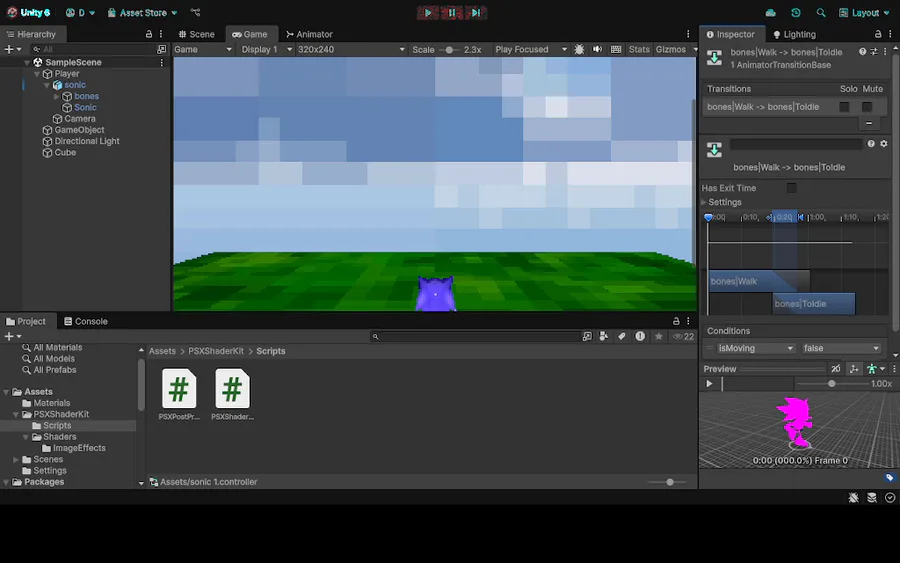The image size is (900, 563).
Task: Open the Layout dropdown
Action: (x=864, y=13)
